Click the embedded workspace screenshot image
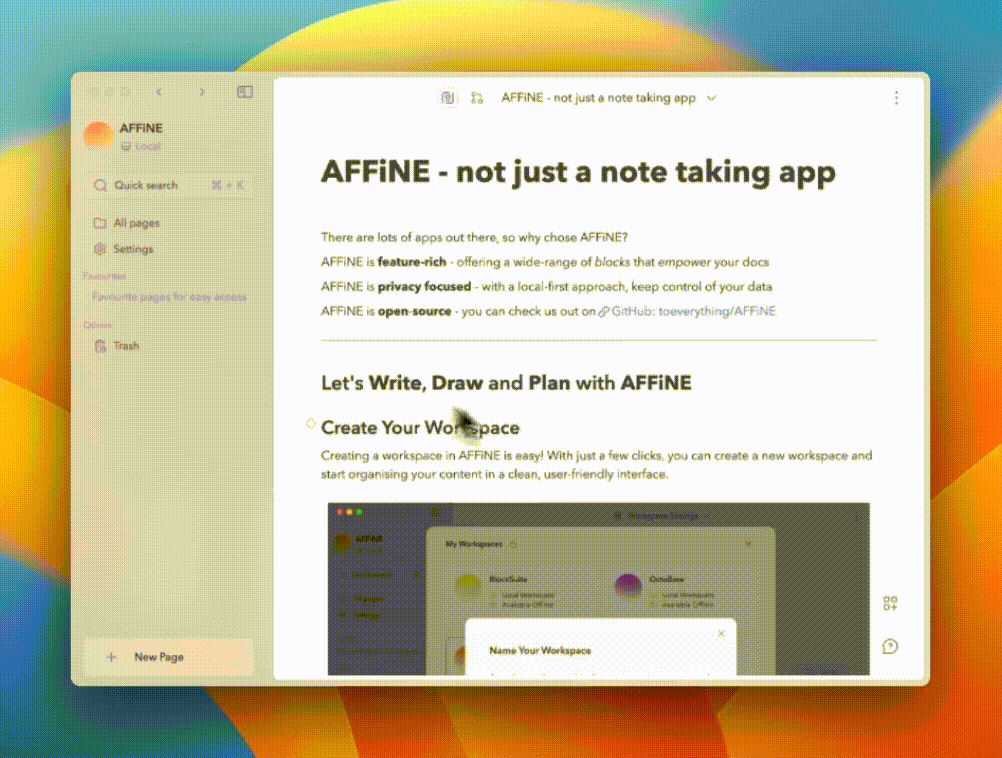1002x758 pixels. click(x=599, y=589)
